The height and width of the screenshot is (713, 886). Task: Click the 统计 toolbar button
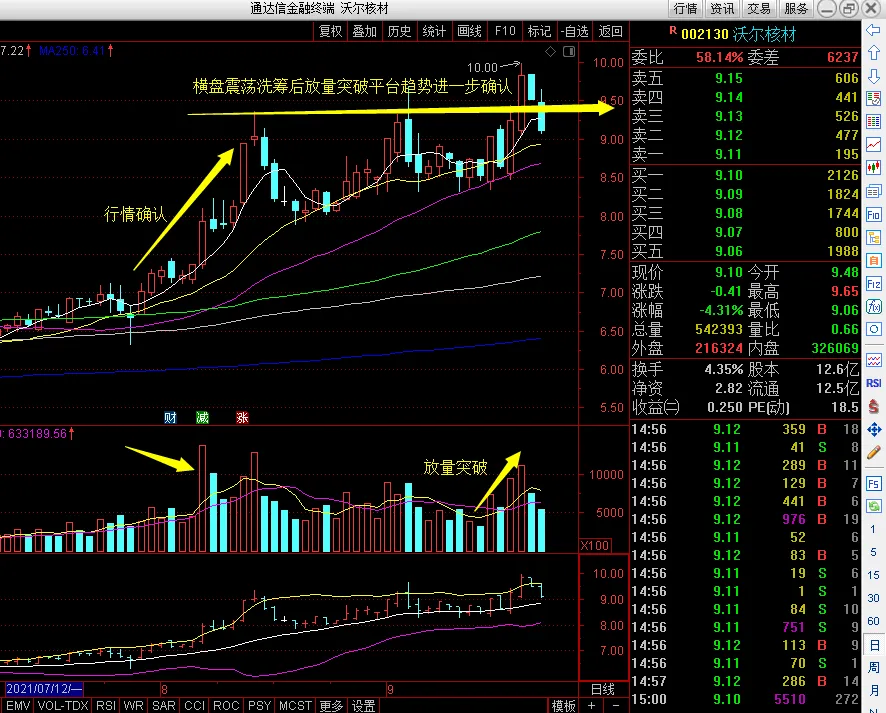point(434,31)
